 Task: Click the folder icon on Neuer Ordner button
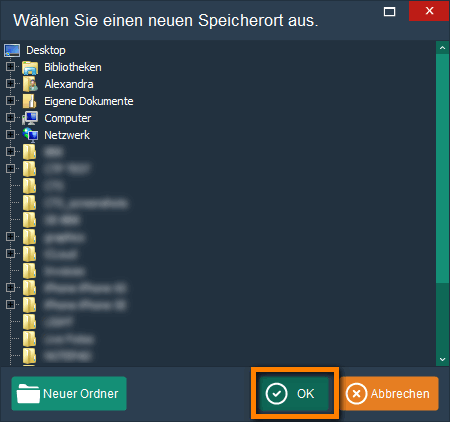click(28, 394)
